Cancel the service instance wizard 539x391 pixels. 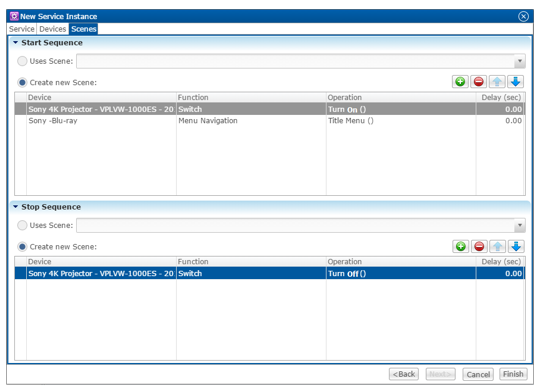[x=478, y=374]
